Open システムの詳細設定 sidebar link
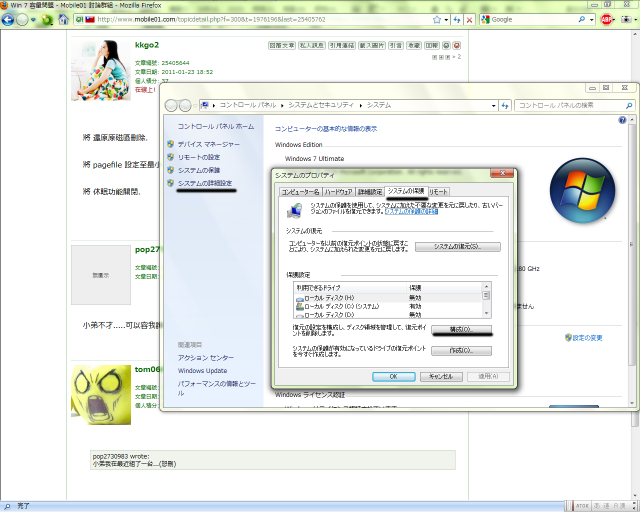 205,183
